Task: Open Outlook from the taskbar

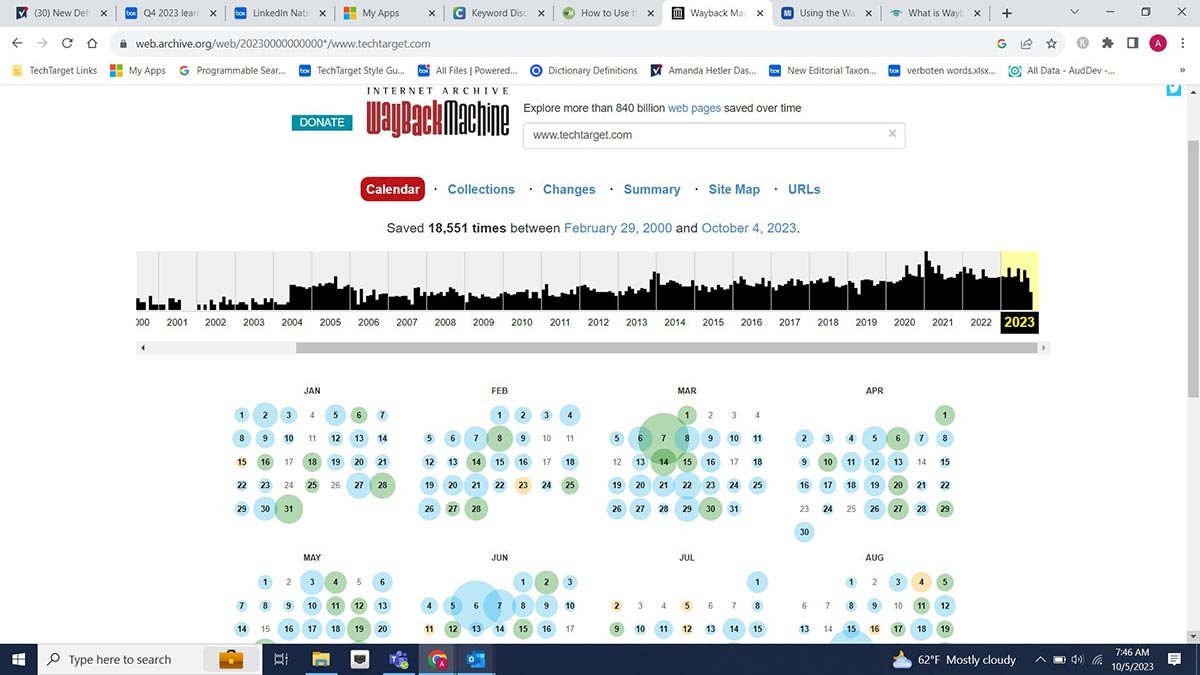Action: tap(475, 659)
